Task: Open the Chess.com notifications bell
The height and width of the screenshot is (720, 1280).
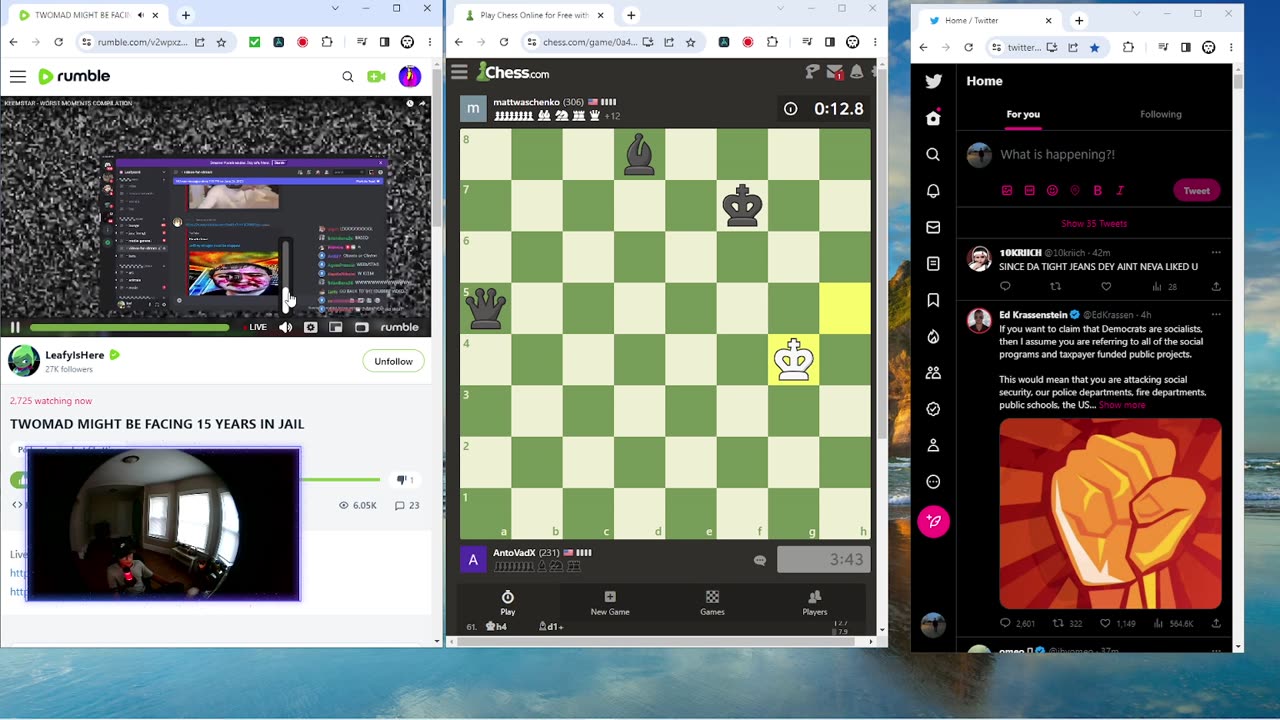Action: (856, 72)
